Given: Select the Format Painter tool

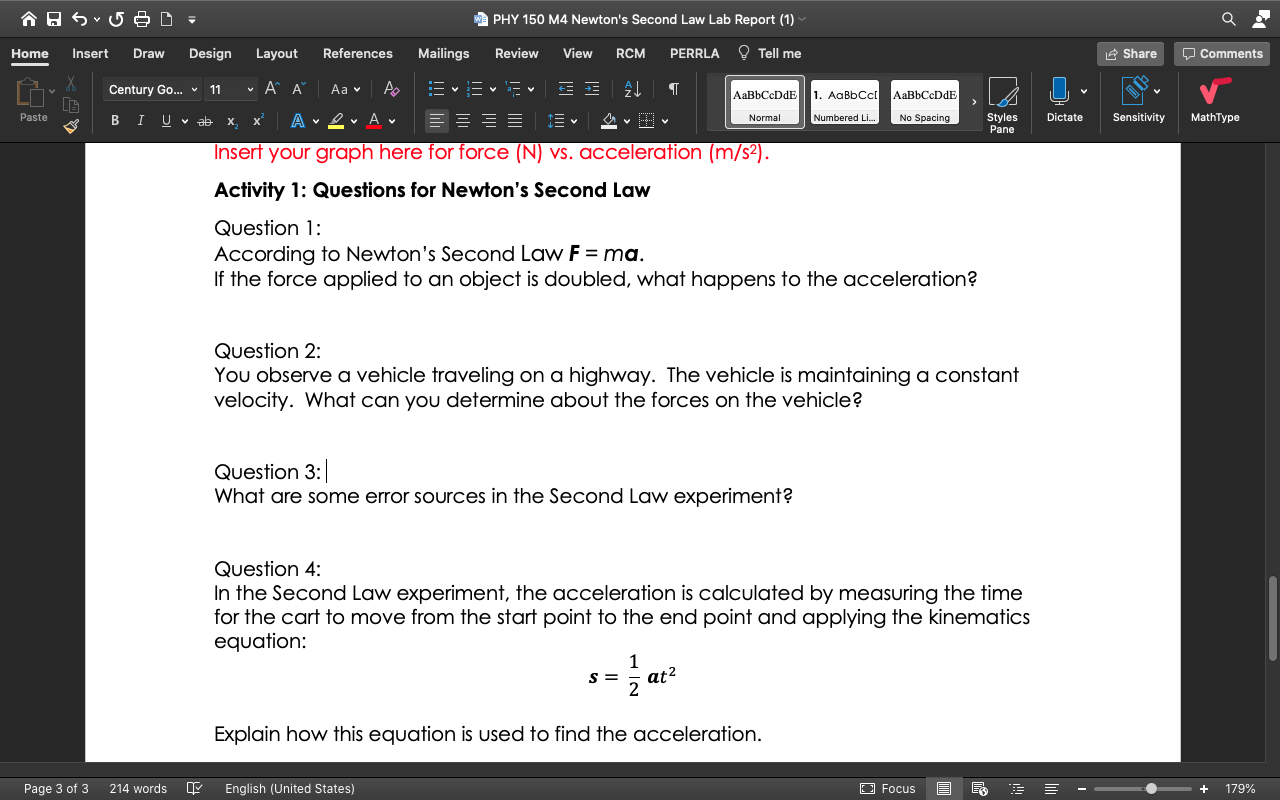Looking at the screenshot, I should [x=70, y=126].
